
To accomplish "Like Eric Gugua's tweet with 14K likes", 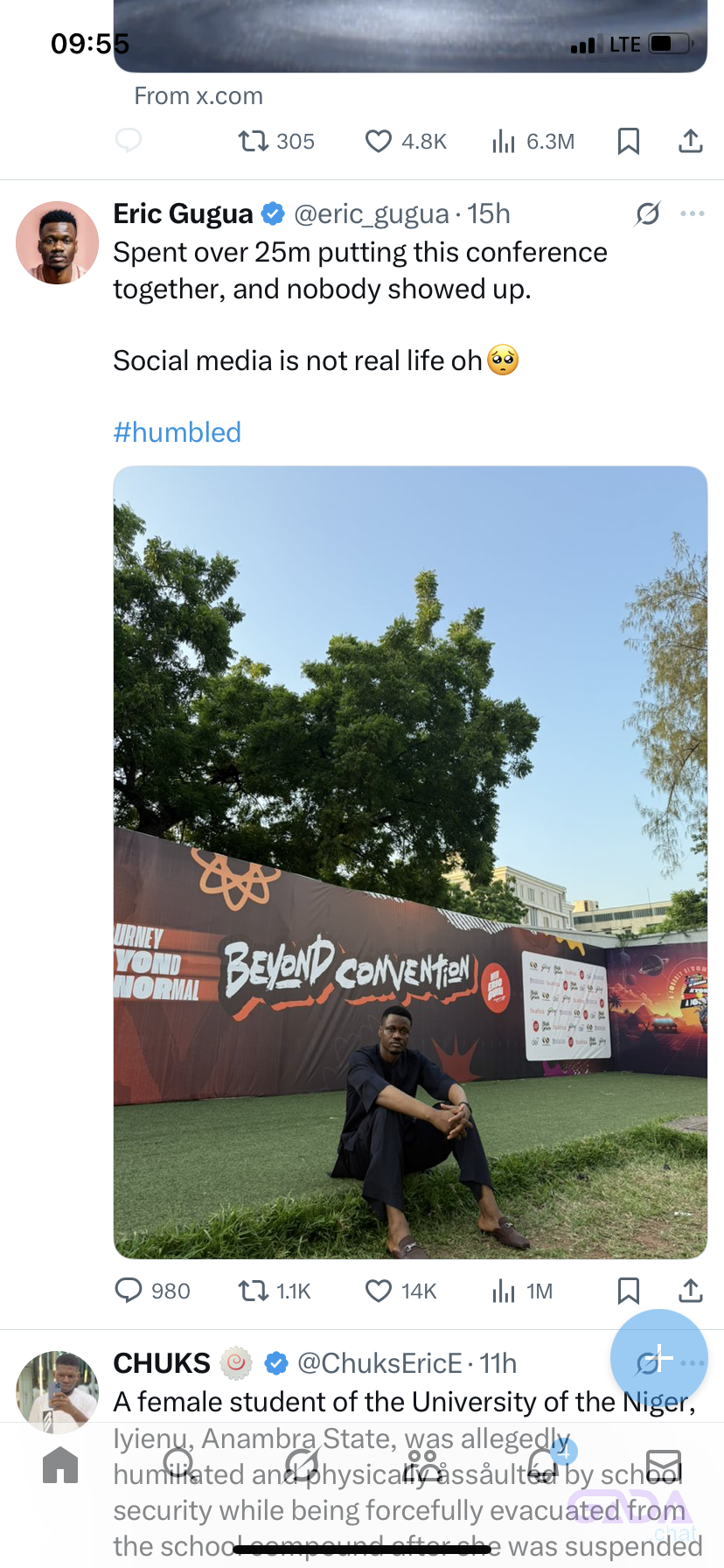I will point(400,1291).
